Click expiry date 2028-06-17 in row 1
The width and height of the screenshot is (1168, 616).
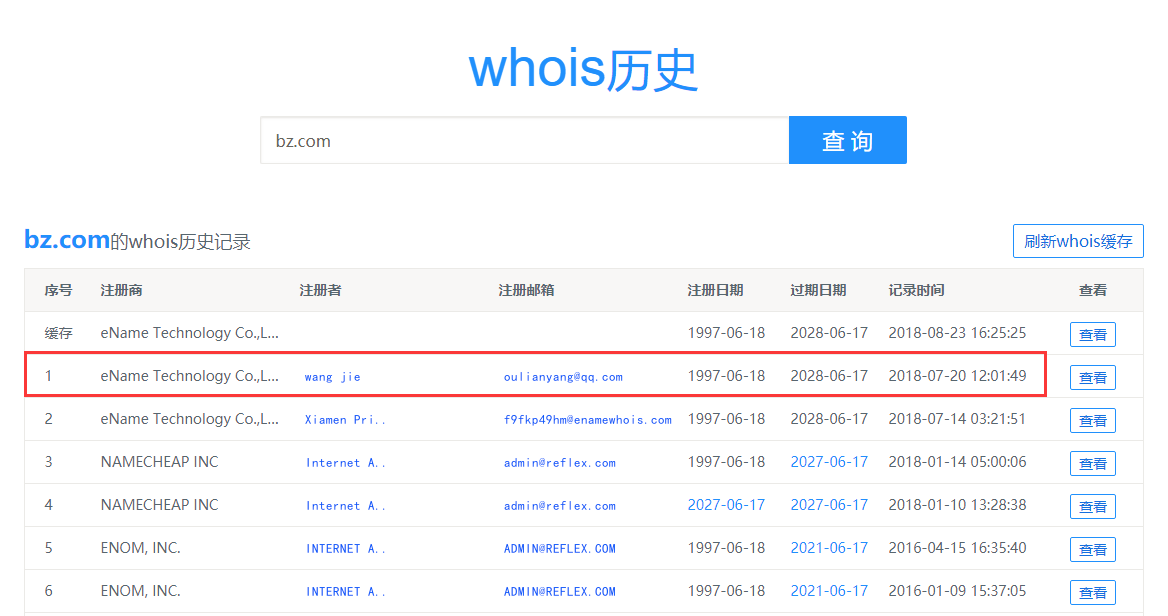[829, 376]
